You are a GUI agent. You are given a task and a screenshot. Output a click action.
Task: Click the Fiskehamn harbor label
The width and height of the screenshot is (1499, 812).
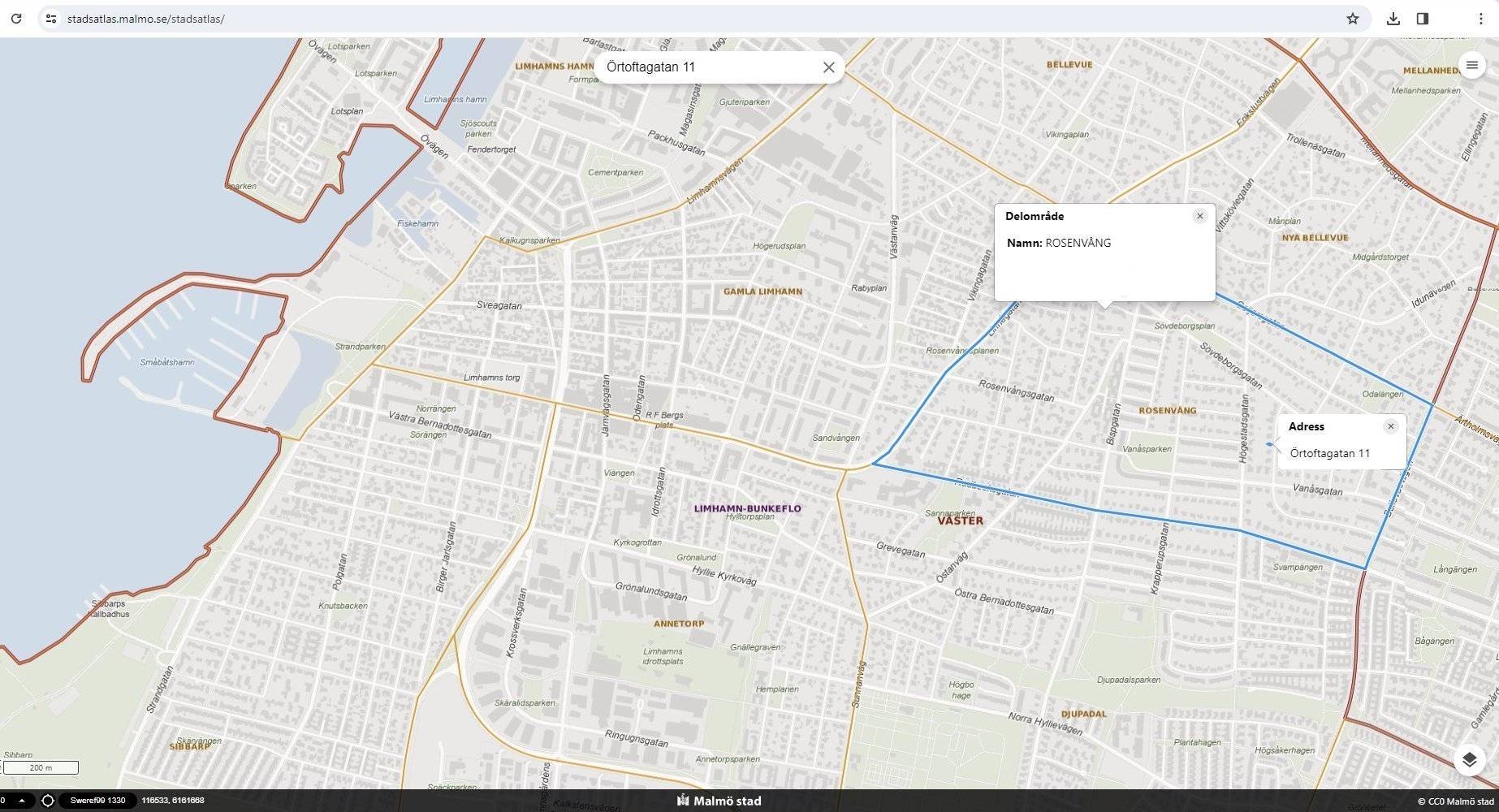(x=417, y=223)
